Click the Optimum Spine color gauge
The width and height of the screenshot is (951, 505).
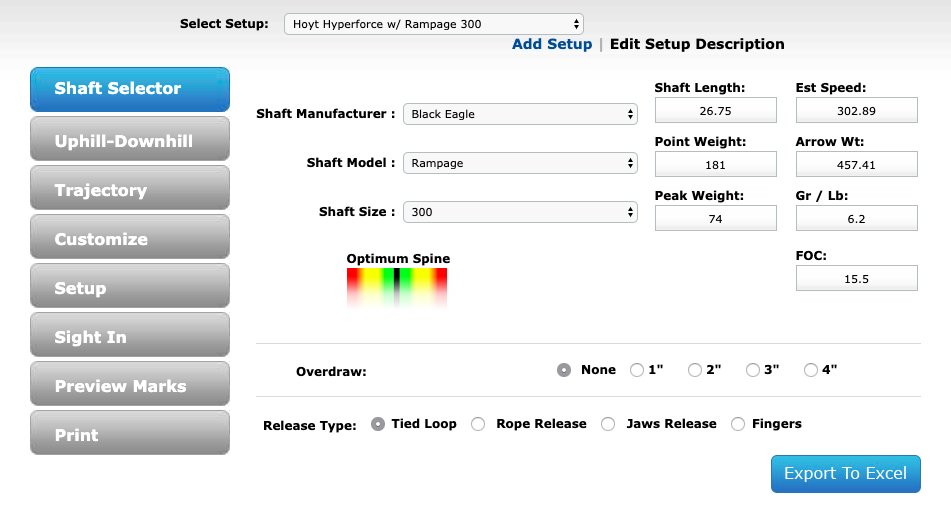click(397, 288)
